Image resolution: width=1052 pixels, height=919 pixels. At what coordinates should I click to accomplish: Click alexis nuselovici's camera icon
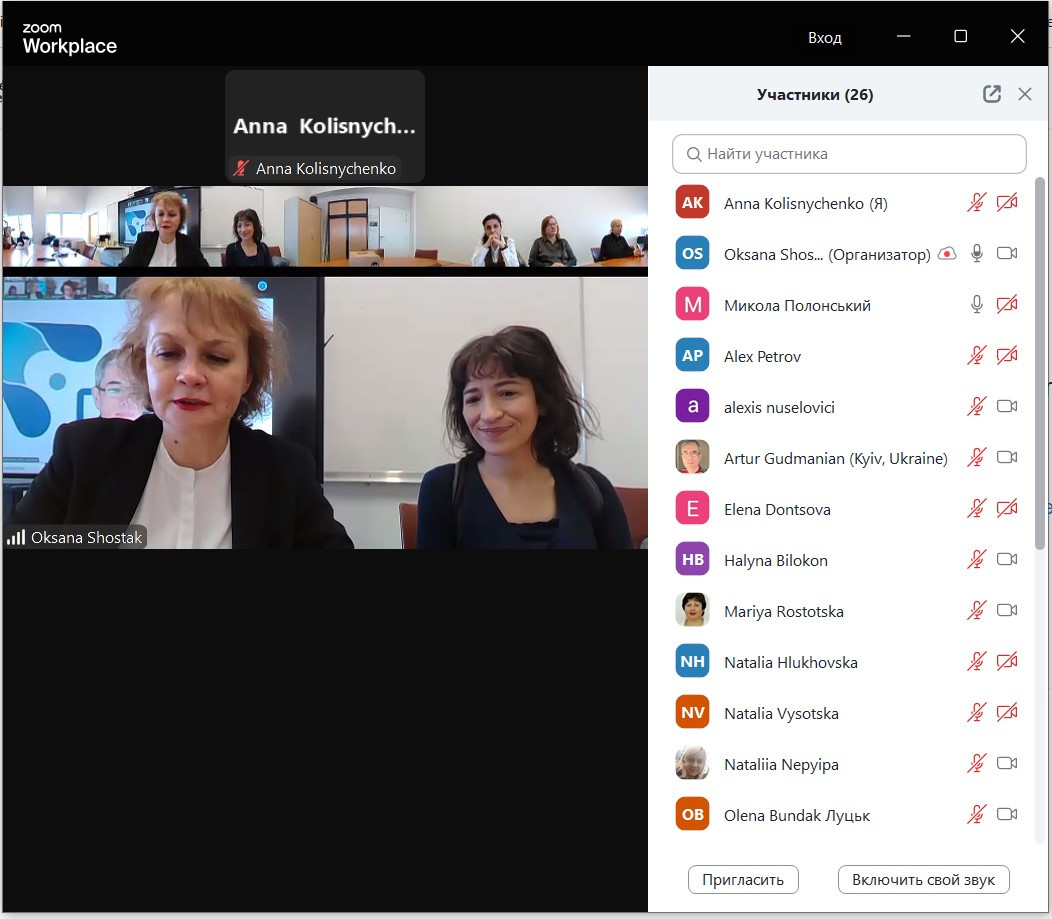(1006, 407)
